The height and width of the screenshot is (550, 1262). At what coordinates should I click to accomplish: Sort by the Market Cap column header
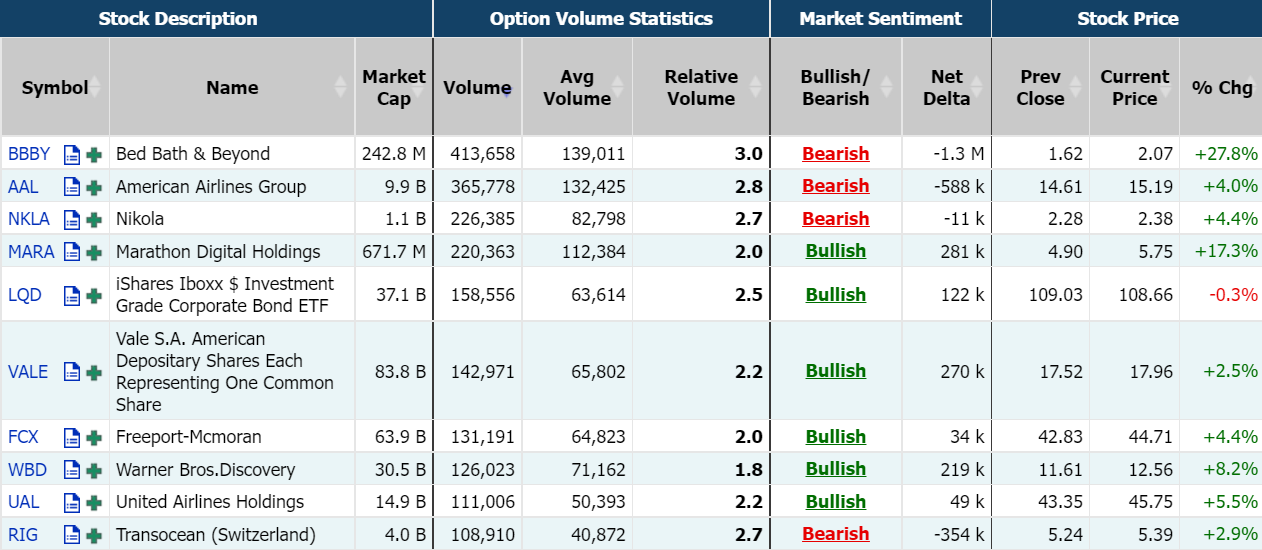click(x=393, y=88)
